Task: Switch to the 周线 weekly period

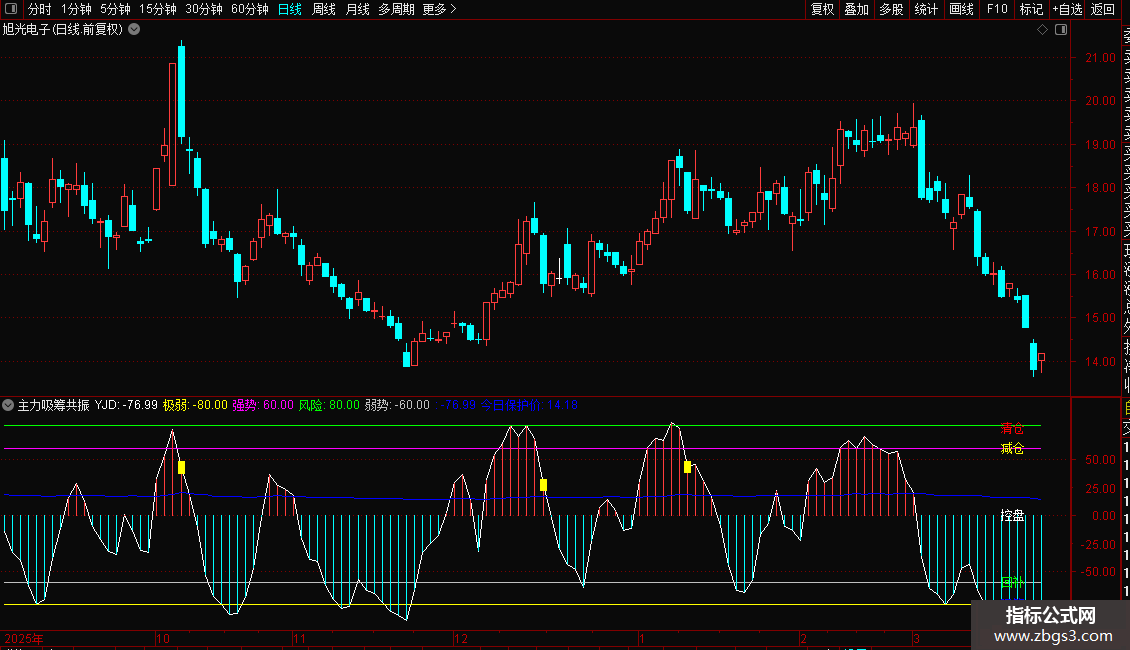Action: pyautogui.click(x=324, y=10)
